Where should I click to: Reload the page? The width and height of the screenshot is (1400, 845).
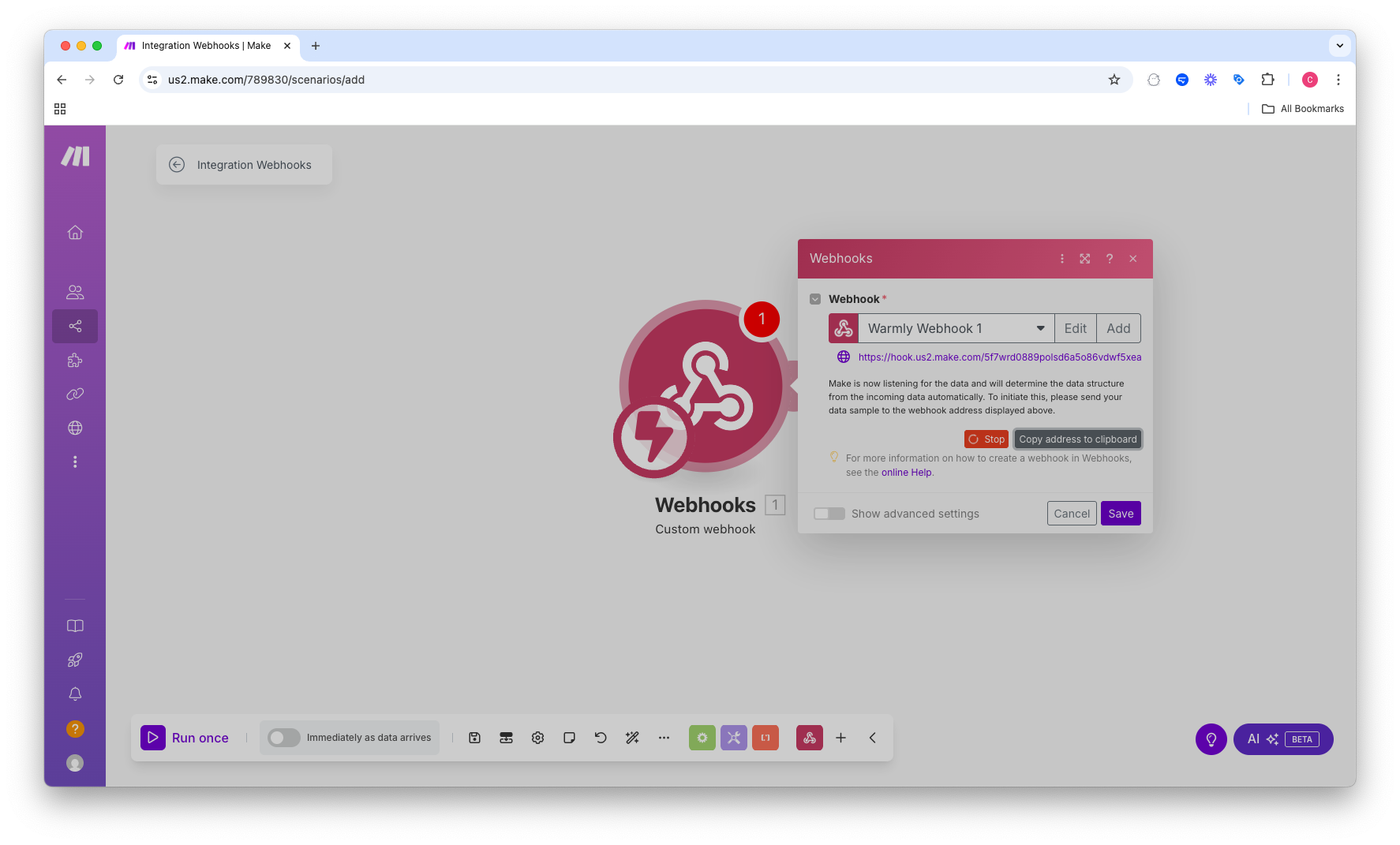tap(118, 80)
